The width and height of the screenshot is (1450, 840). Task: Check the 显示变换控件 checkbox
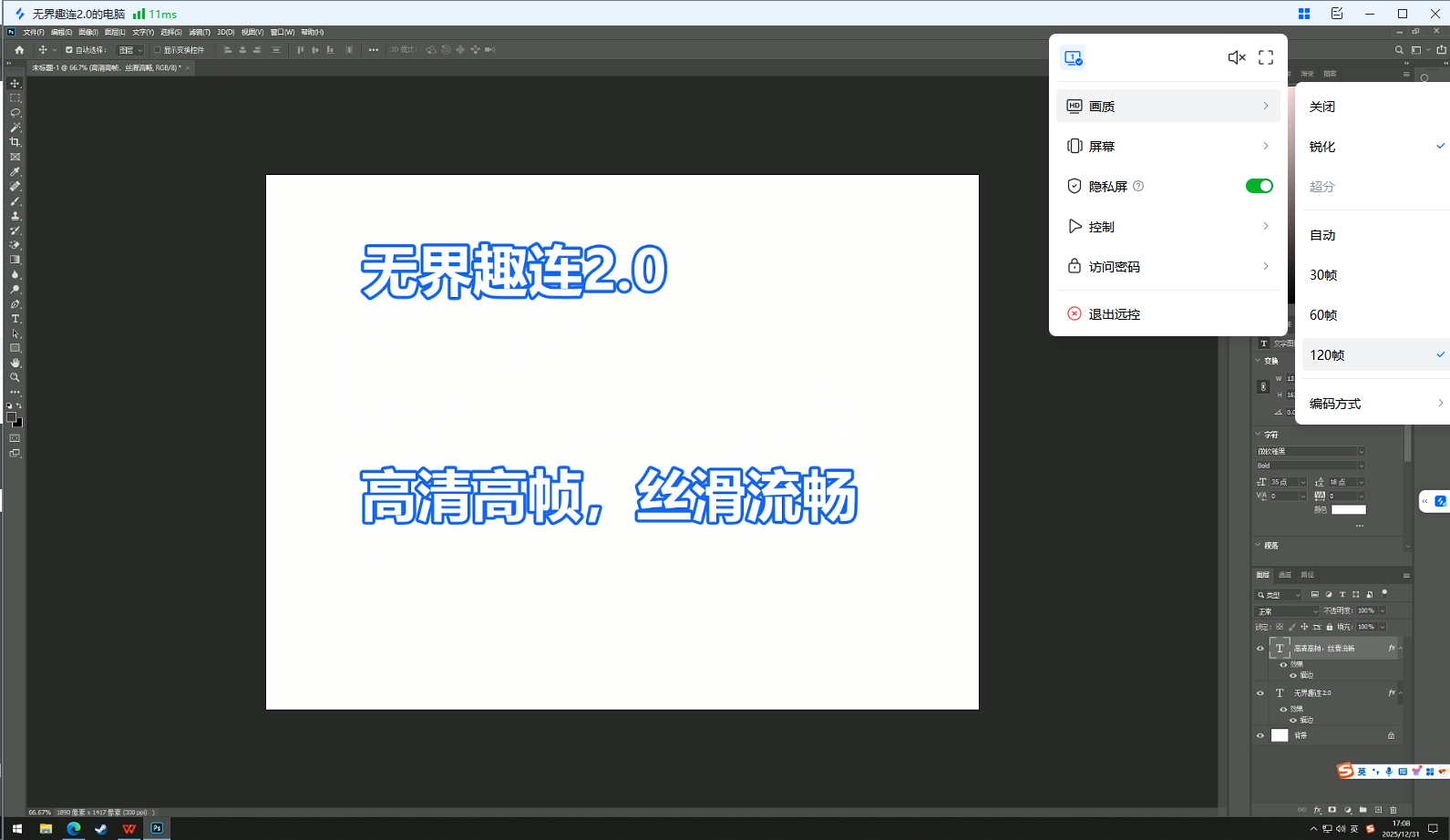[157, 50]
